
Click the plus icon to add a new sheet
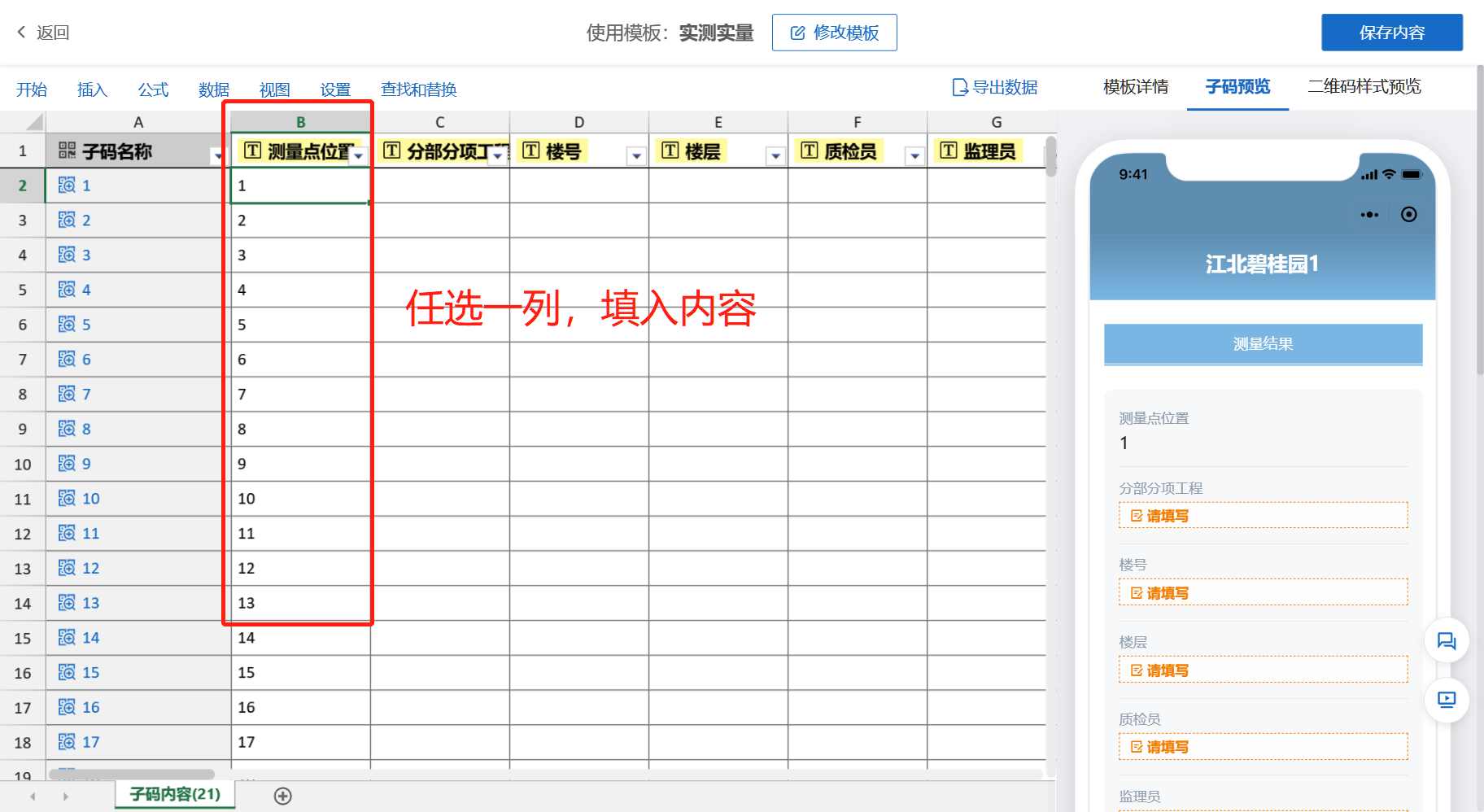pyautogui.click(x=283, y=795)
